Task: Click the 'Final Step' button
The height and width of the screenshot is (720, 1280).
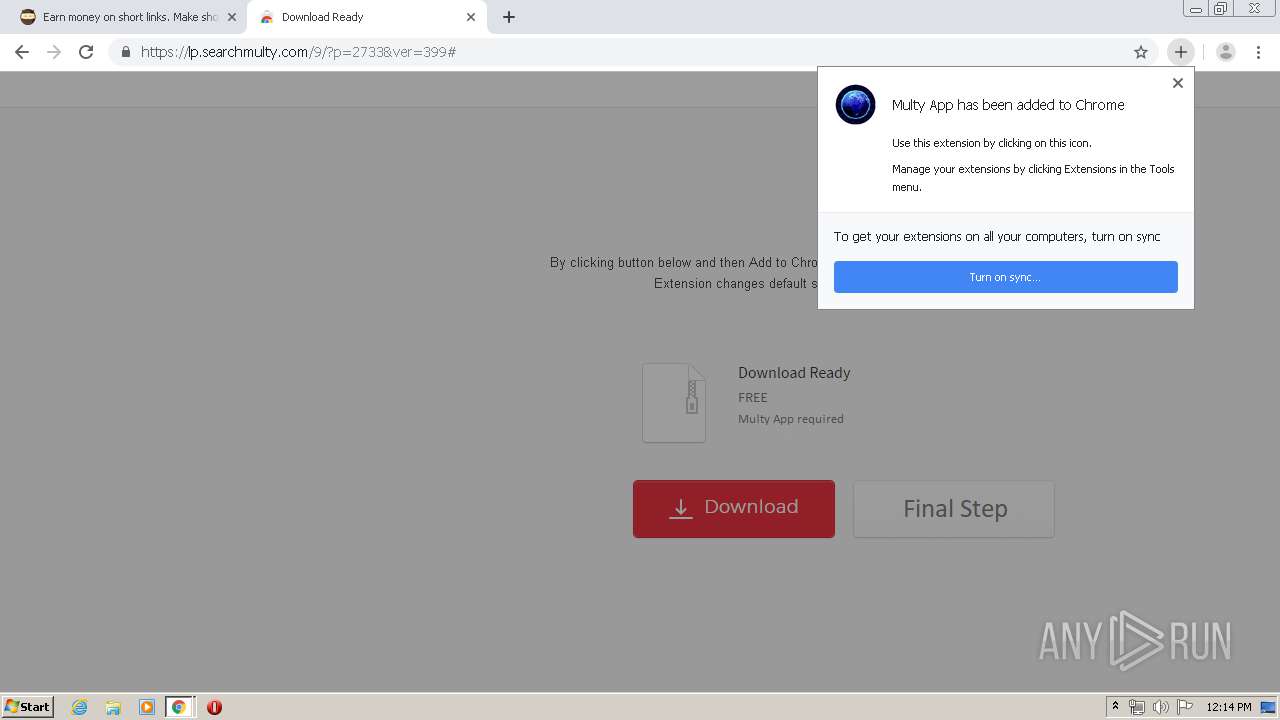Action: [954, 509]
